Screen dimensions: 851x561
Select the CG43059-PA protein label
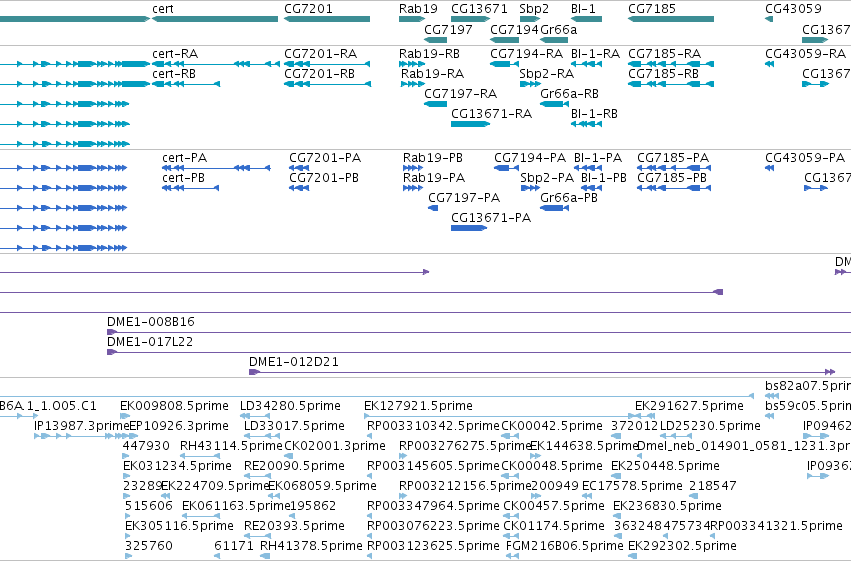[x=805, y=158]
